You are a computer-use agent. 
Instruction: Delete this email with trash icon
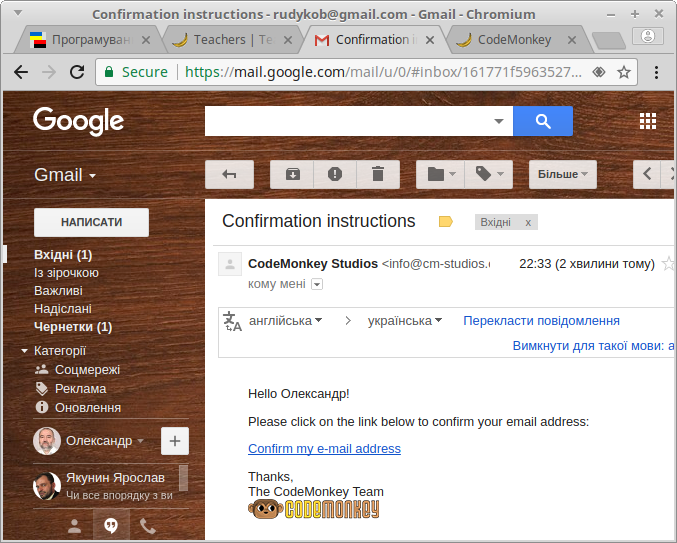coord(378,174)
